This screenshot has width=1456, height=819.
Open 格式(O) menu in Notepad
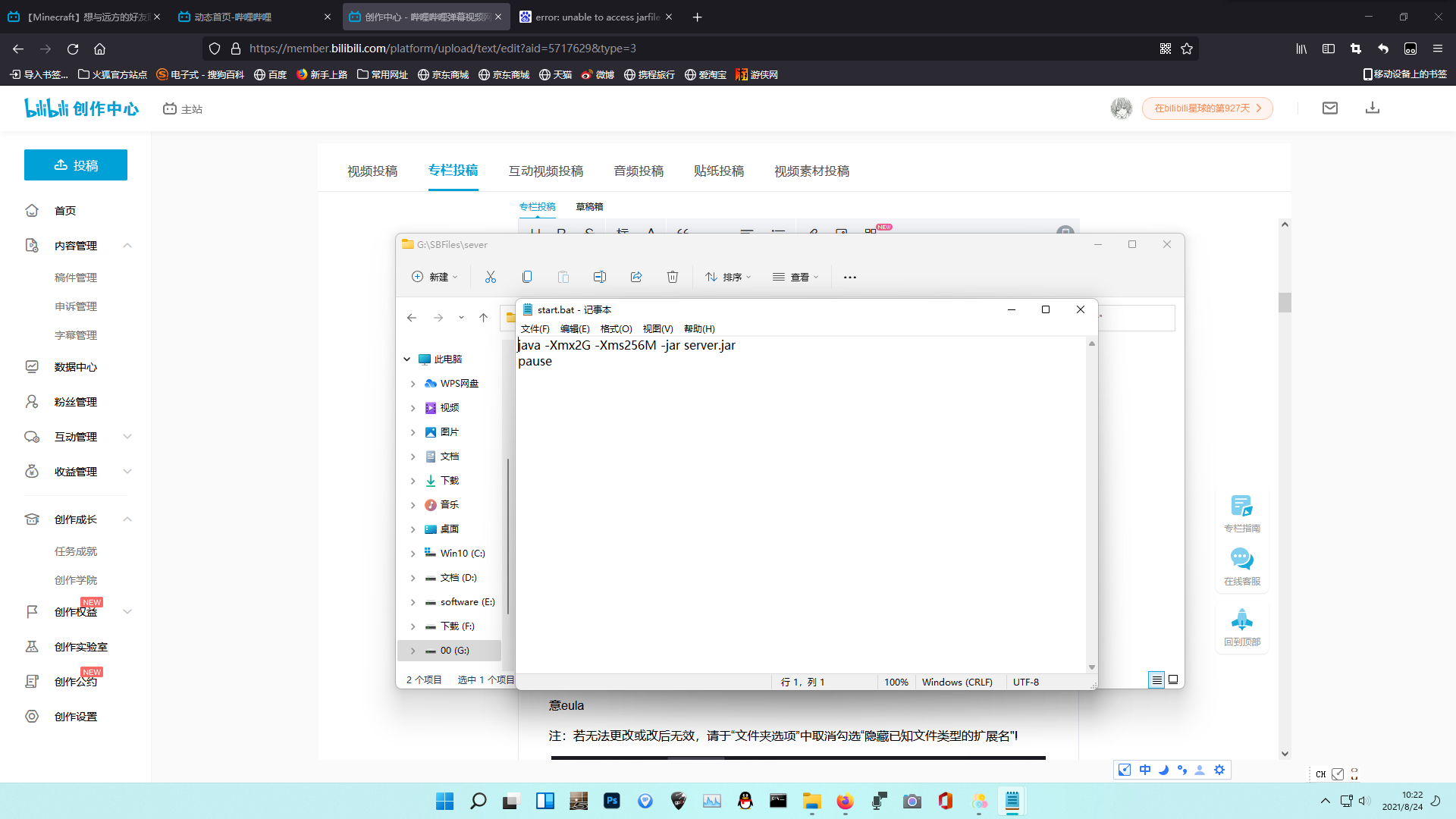click(616, 328)
